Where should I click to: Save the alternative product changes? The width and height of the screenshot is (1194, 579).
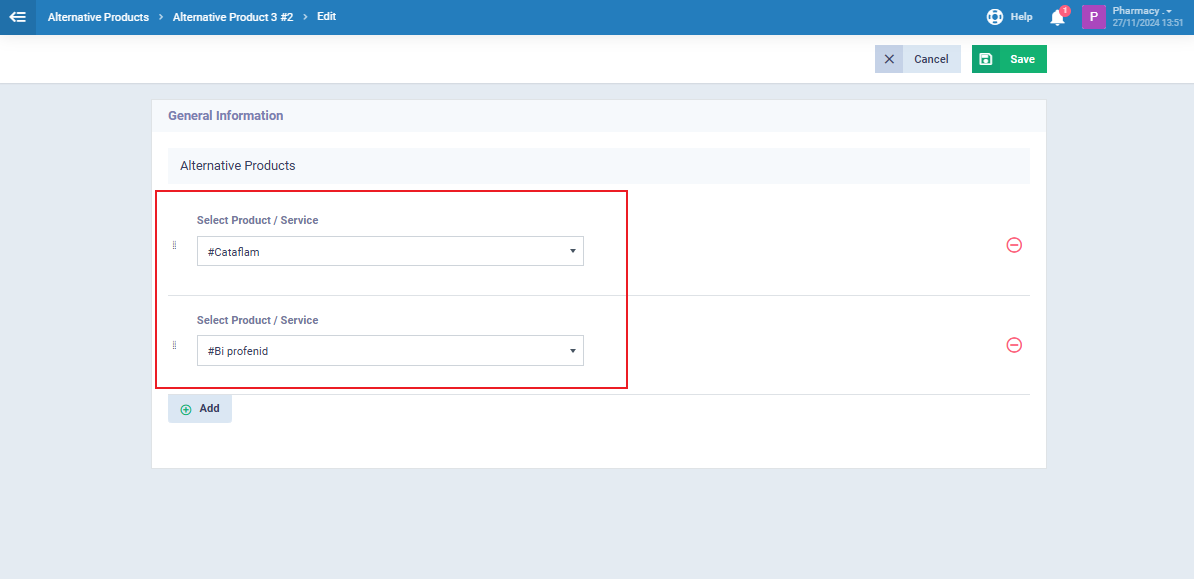[x=1009, y=59]
